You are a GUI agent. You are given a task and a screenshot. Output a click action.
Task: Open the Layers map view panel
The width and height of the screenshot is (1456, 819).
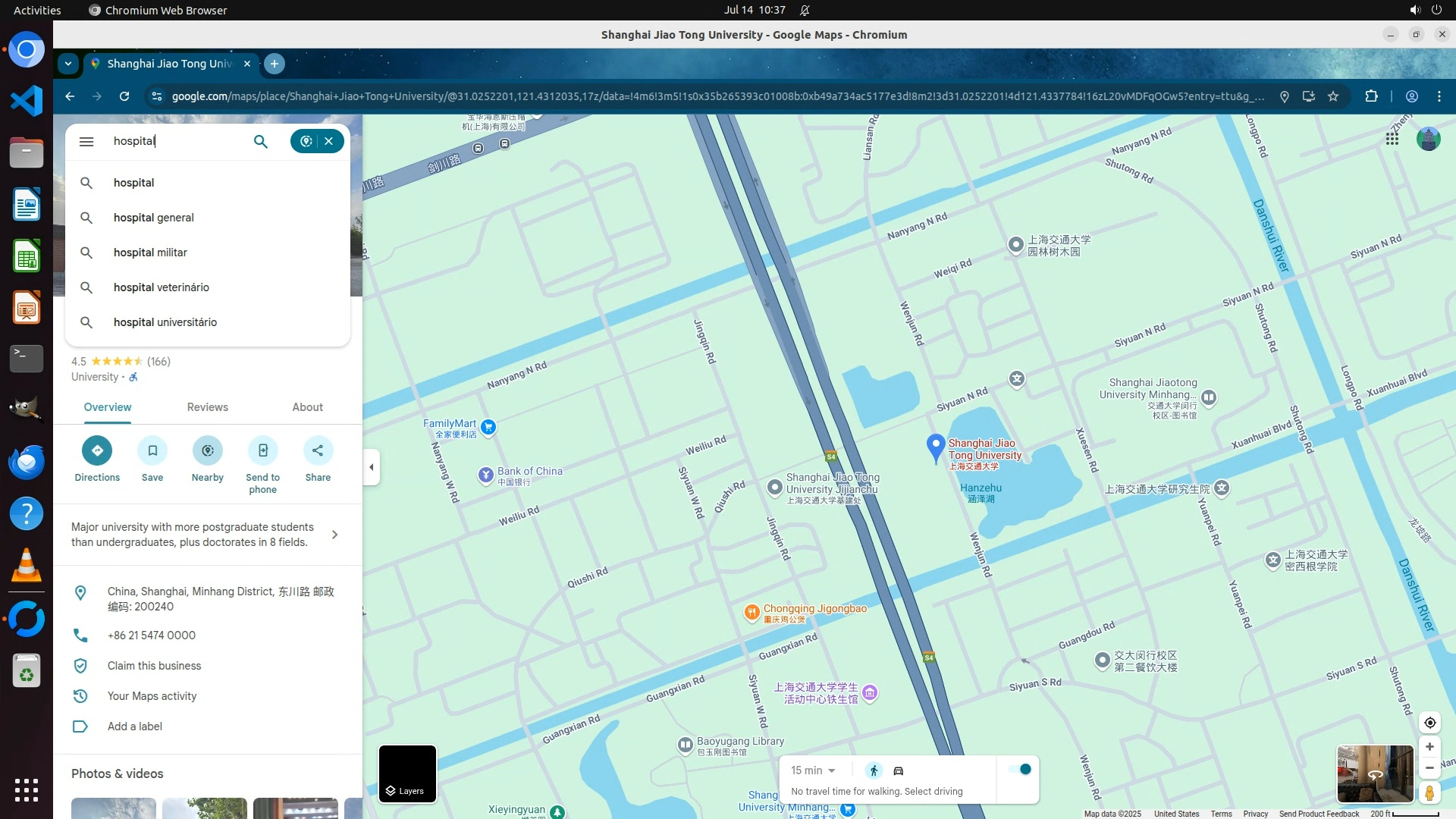pyautogui.click(x=407, y=773)
